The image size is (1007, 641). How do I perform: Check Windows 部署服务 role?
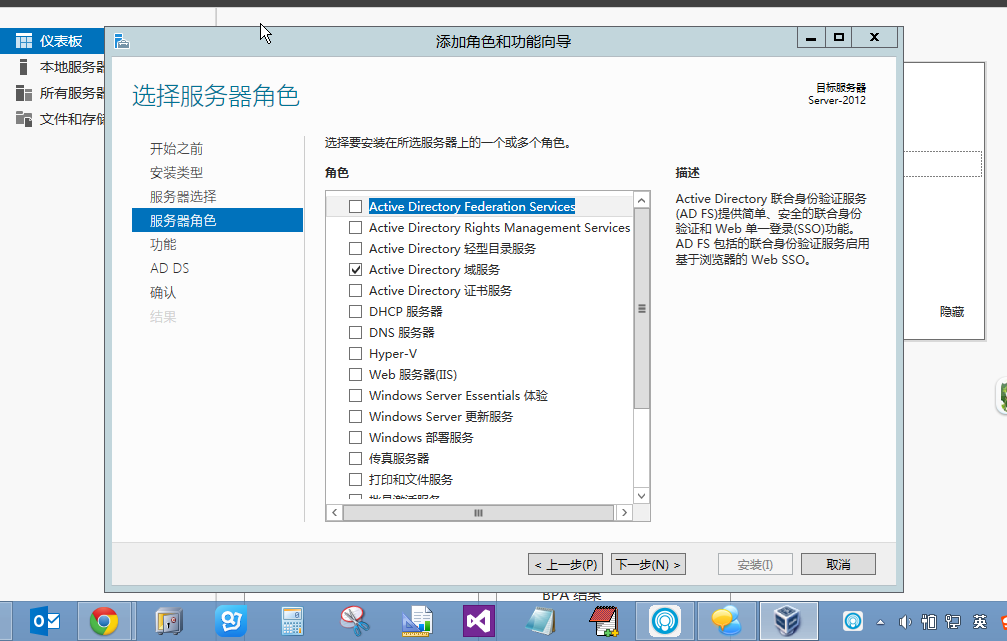click(355, 437)
